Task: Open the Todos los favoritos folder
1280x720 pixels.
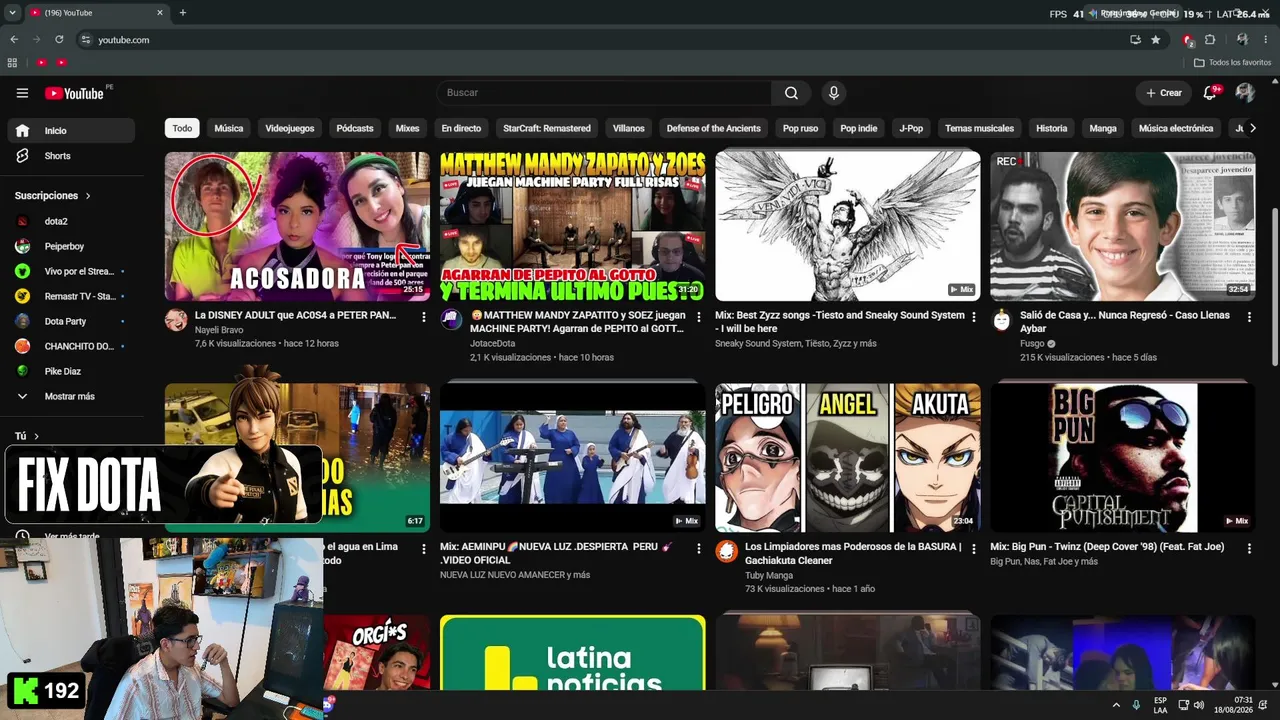Action: [x=1233, y=63]
